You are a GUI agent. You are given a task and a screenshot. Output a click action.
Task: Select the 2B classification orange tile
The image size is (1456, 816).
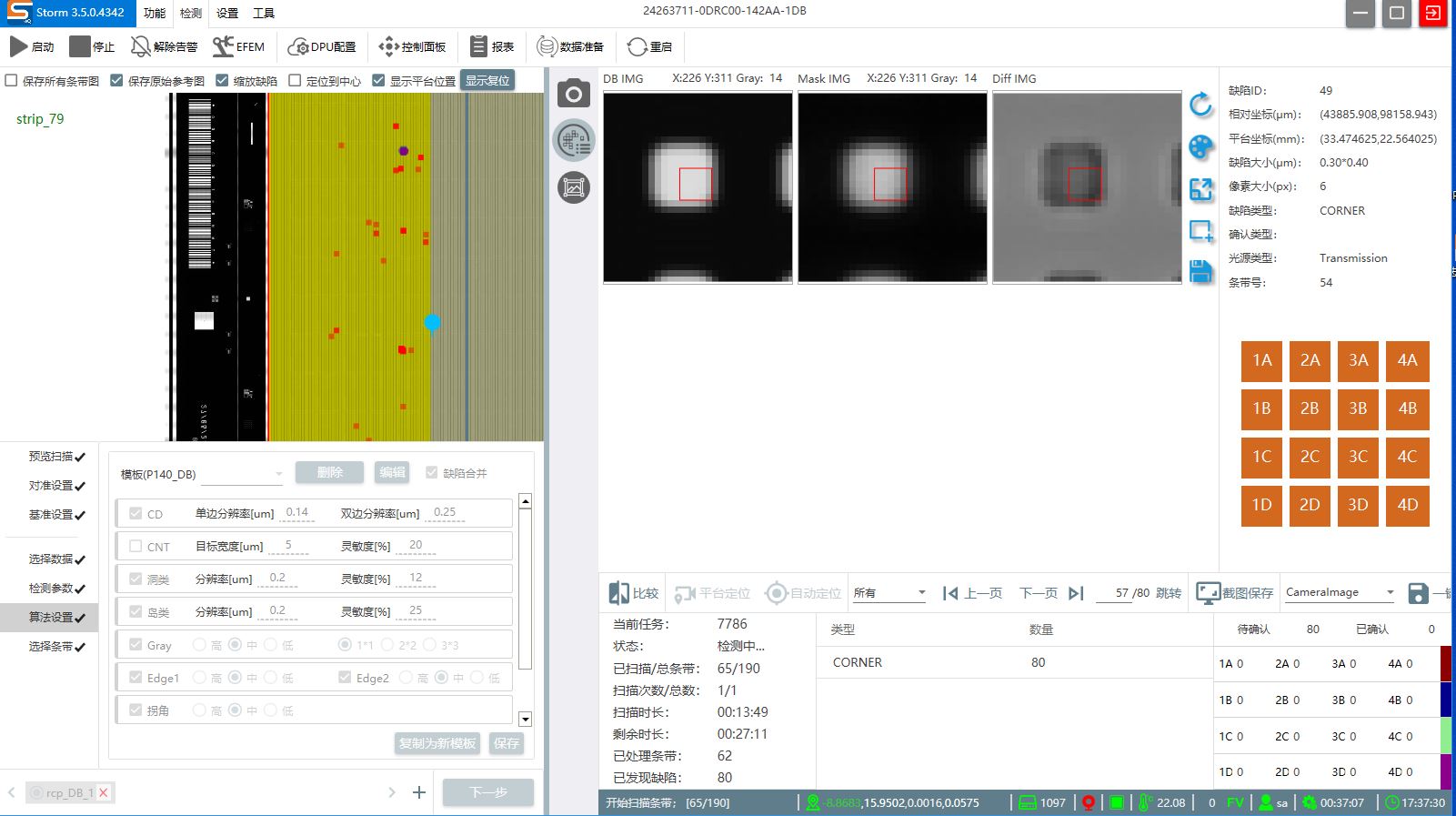point(1310,408)
